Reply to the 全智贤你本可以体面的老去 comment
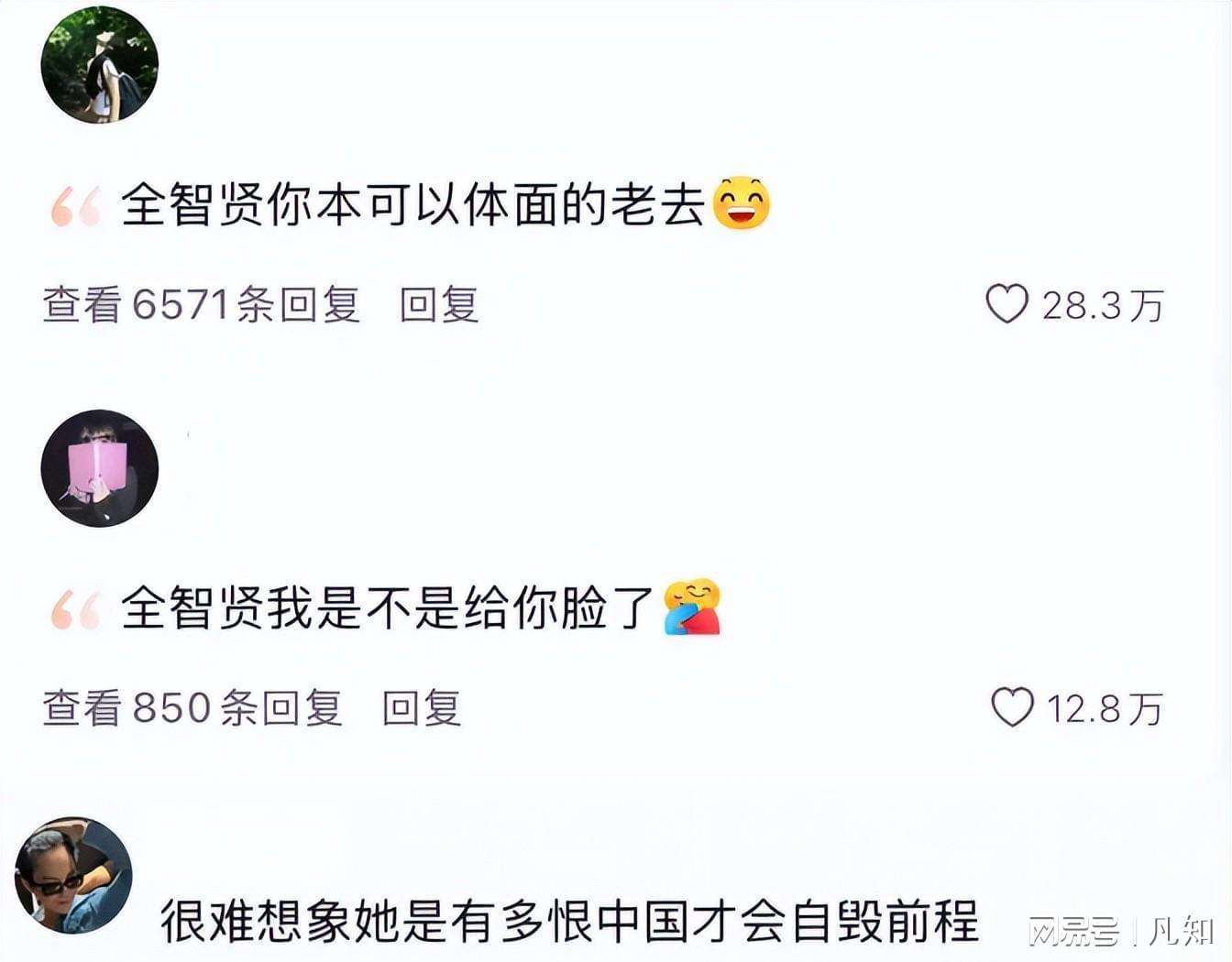Viewport: 1232px width, 962px height. pyautogui.click(x=439, y=304)
